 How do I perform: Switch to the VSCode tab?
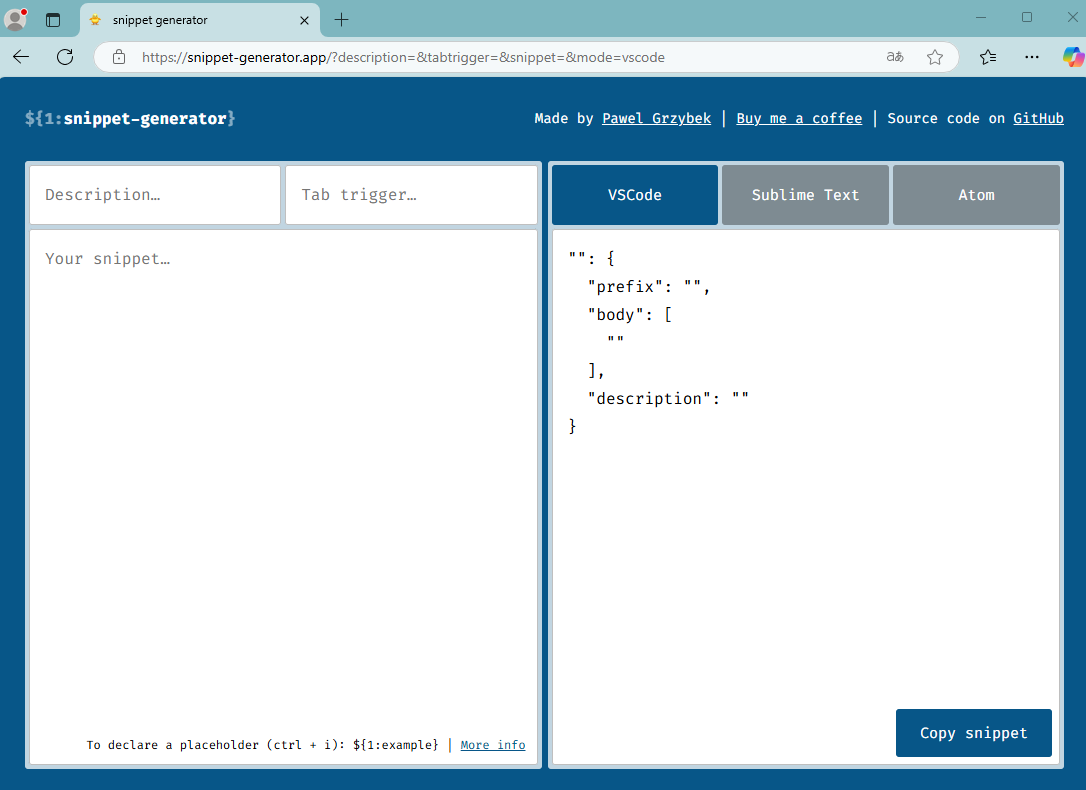pos(634,195)
